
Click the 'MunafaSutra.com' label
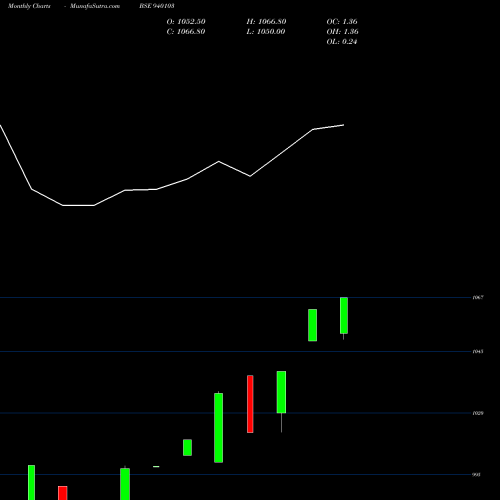coord(95,6)
